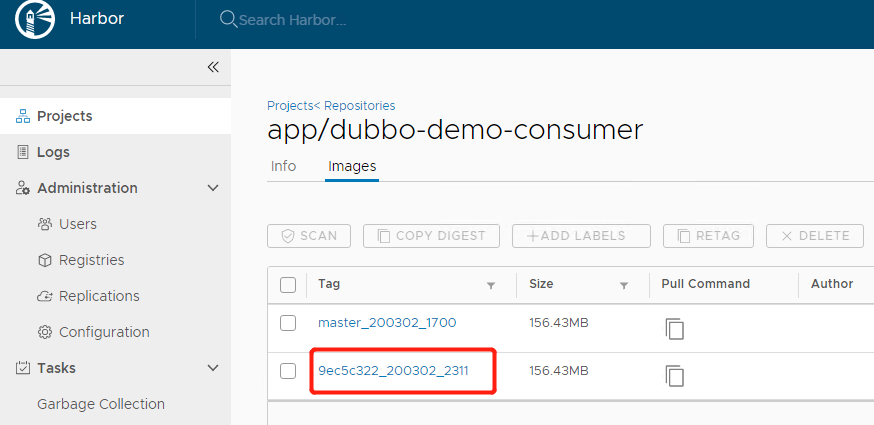The width and height of the screenshot is (874, 425).
Task: Open the Projects page in sidebar
Action: pyautogui.click(x=64, y=116)
